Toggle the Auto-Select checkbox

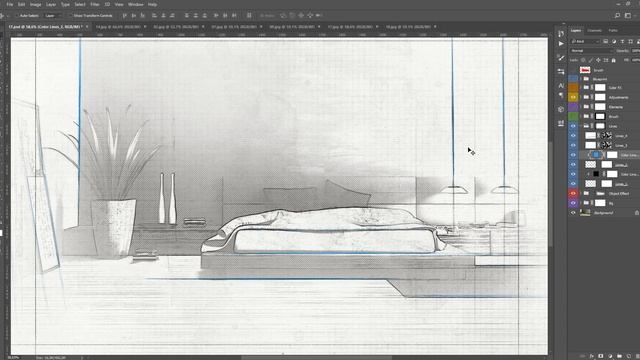[17, 16]
